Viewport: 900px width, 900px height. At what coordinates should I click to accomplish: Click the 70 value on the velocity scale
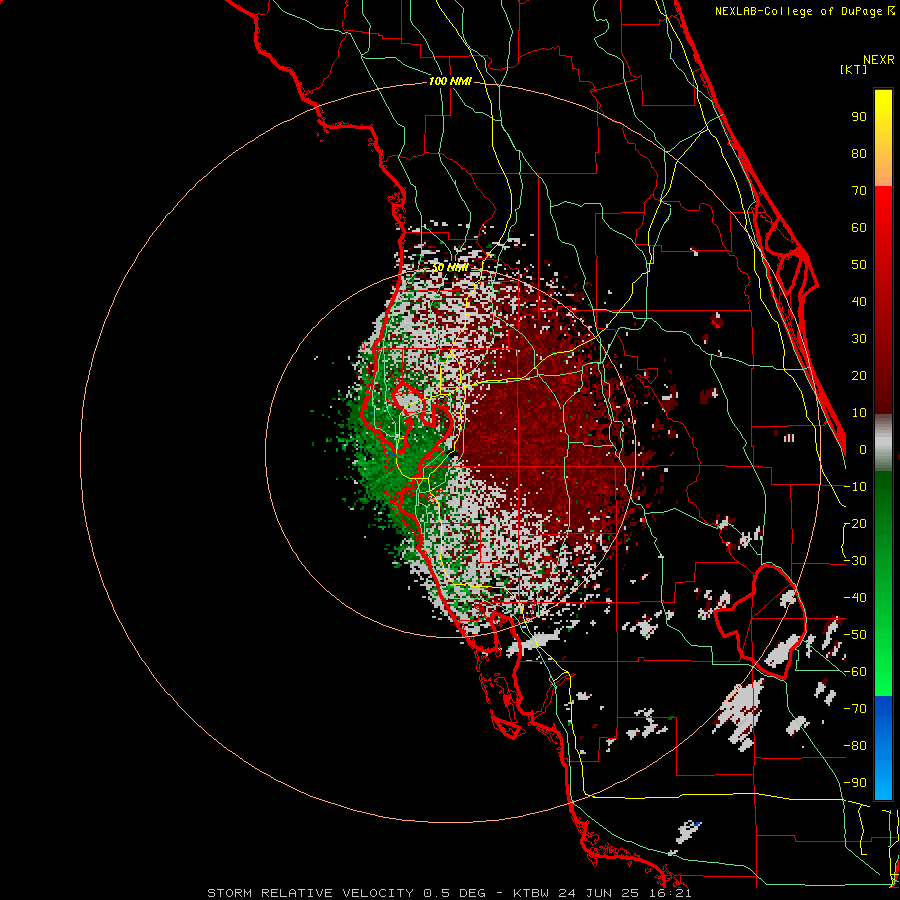(859, 191)
